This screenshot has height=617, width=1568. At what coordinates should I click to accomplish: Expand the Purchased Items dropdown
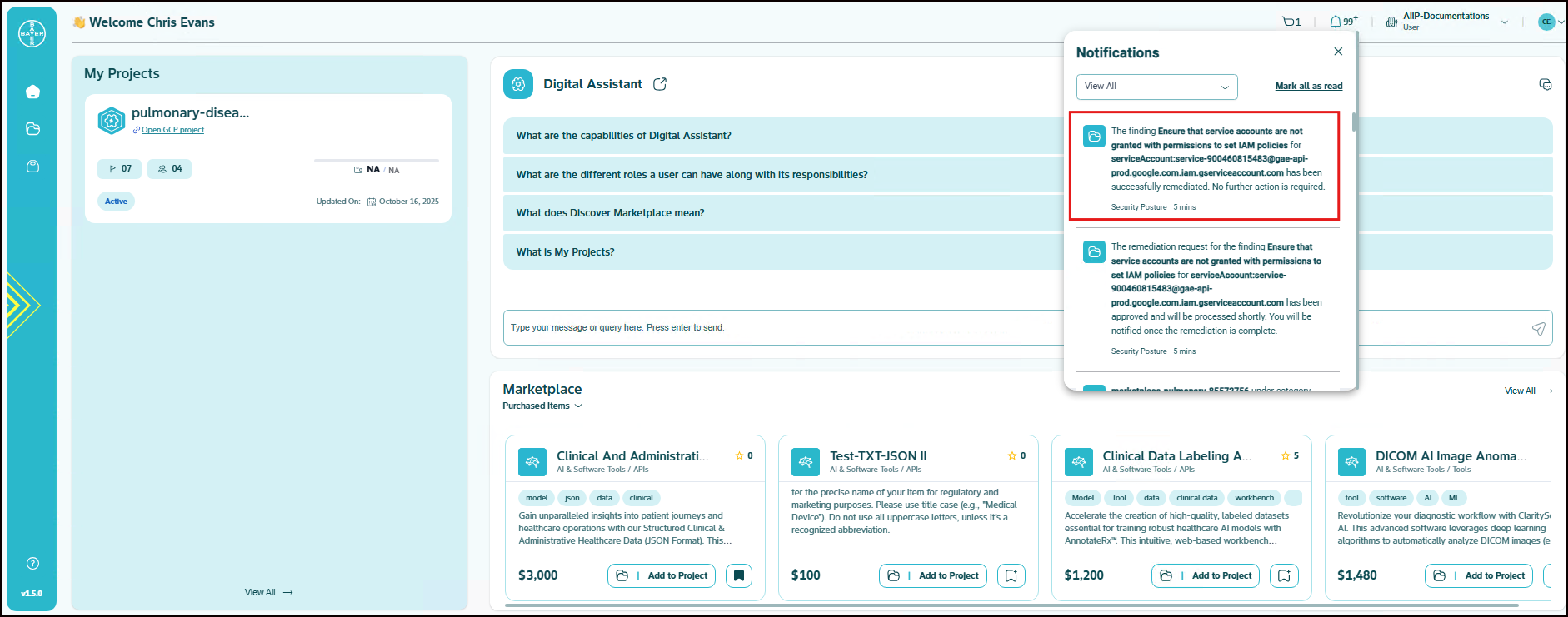(x=542, y=406)
